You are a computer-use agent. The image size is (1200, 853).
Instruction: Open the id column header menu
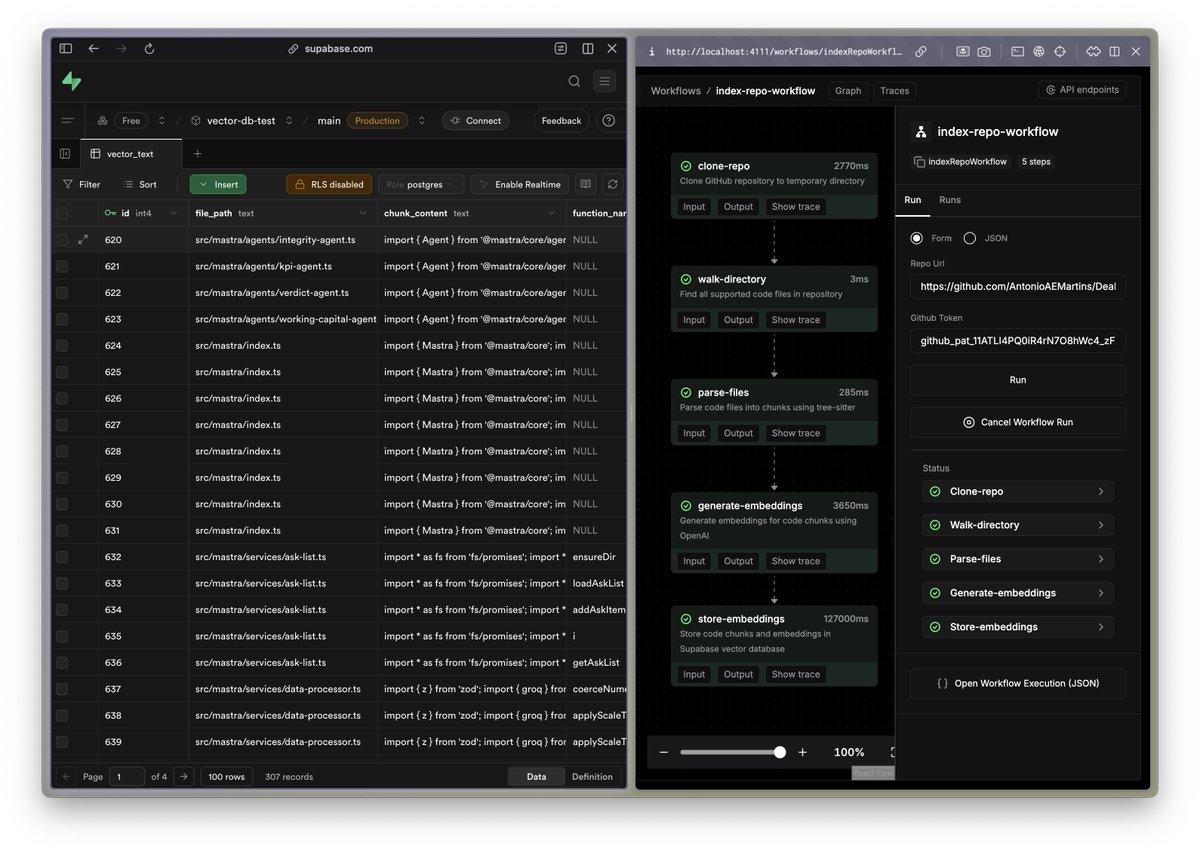pos(173,213)
